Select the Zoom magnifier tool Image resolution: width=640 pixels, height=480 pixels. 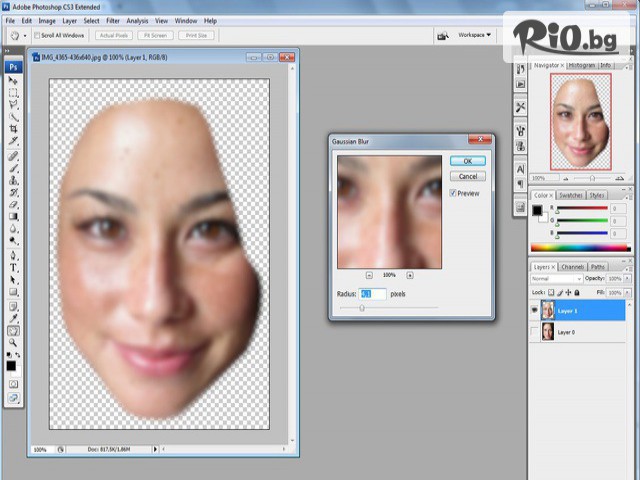point(13,343)
